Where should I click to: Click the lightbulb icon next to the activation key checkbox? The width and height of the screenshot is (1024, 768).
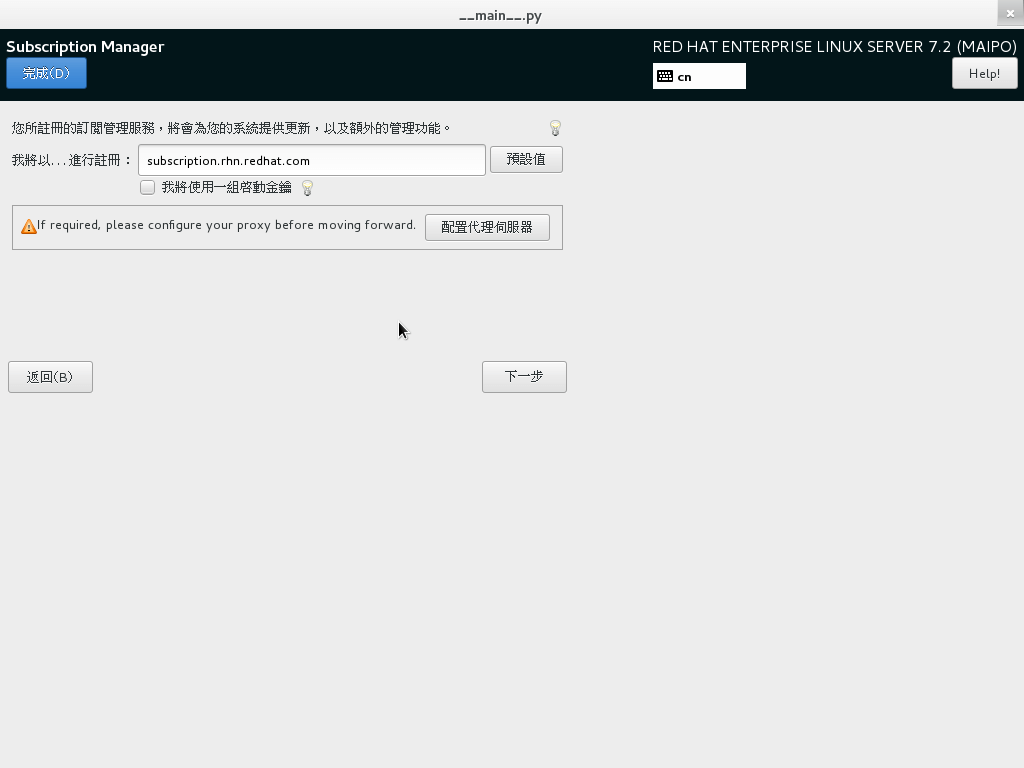point(307,188)
